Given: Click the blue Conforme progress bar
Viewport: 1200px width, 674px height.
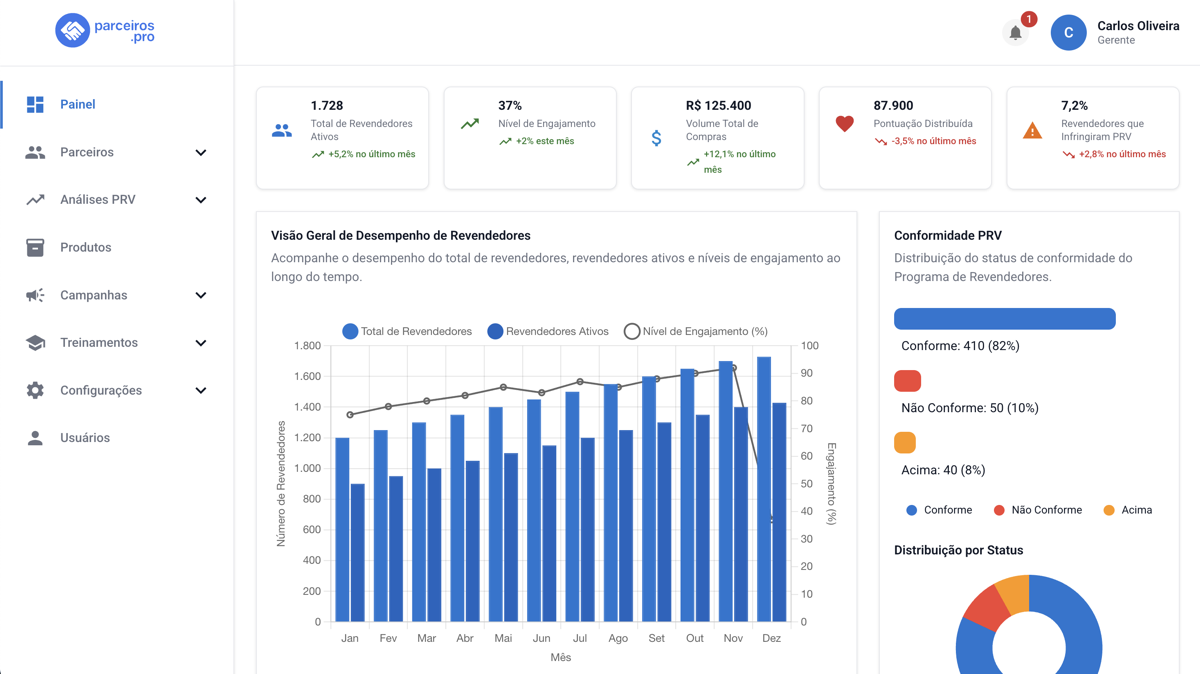Looking at the screenshot, I should click(1004, 318).
